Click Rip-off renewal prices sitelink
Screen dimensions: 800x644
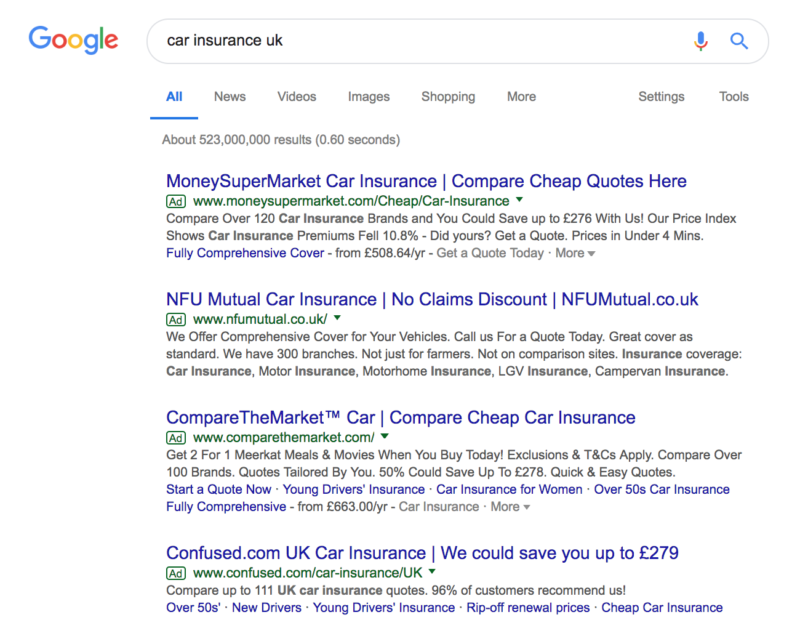point(528,608)
